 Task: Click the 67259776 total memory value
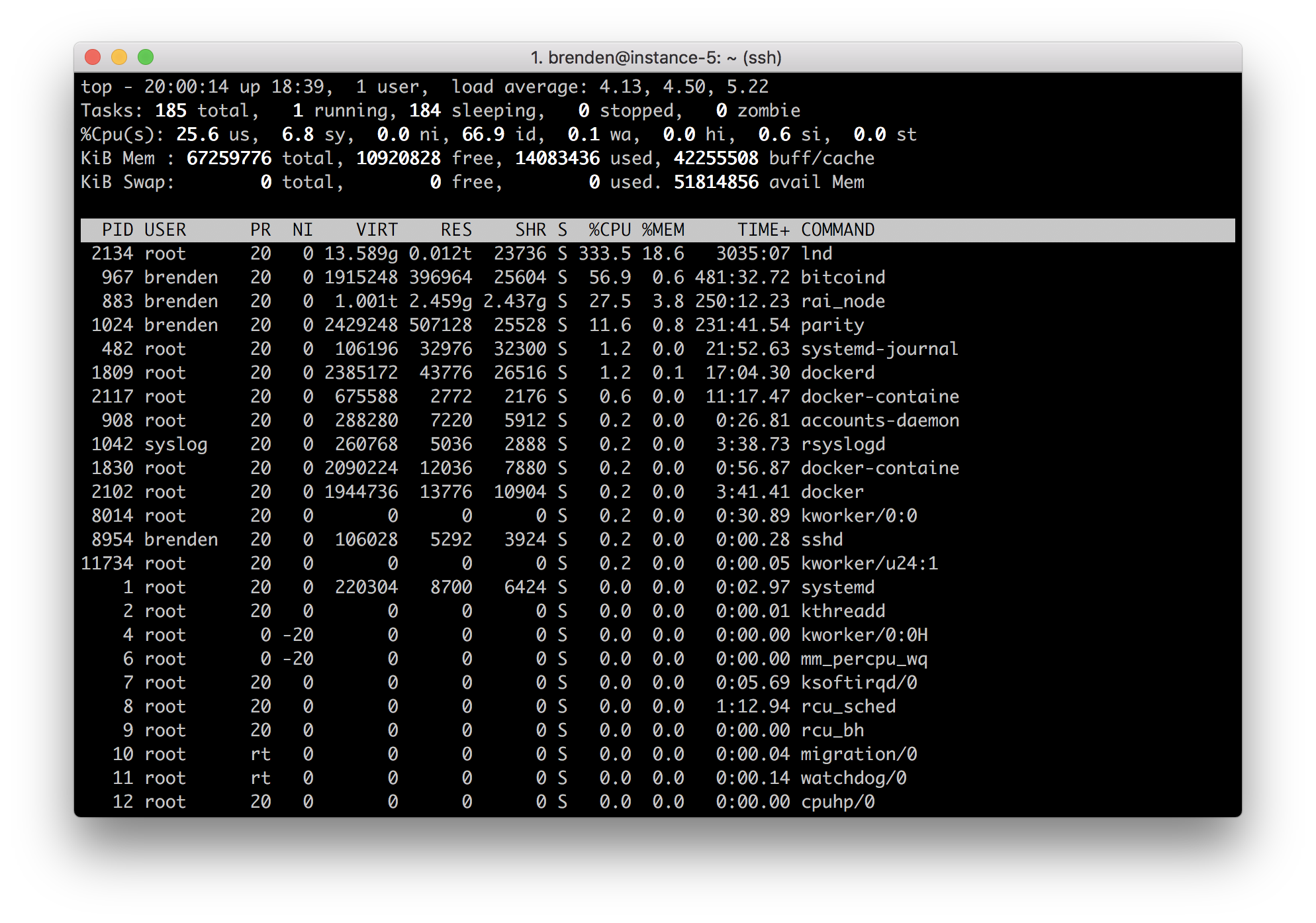tap(228, 158)
